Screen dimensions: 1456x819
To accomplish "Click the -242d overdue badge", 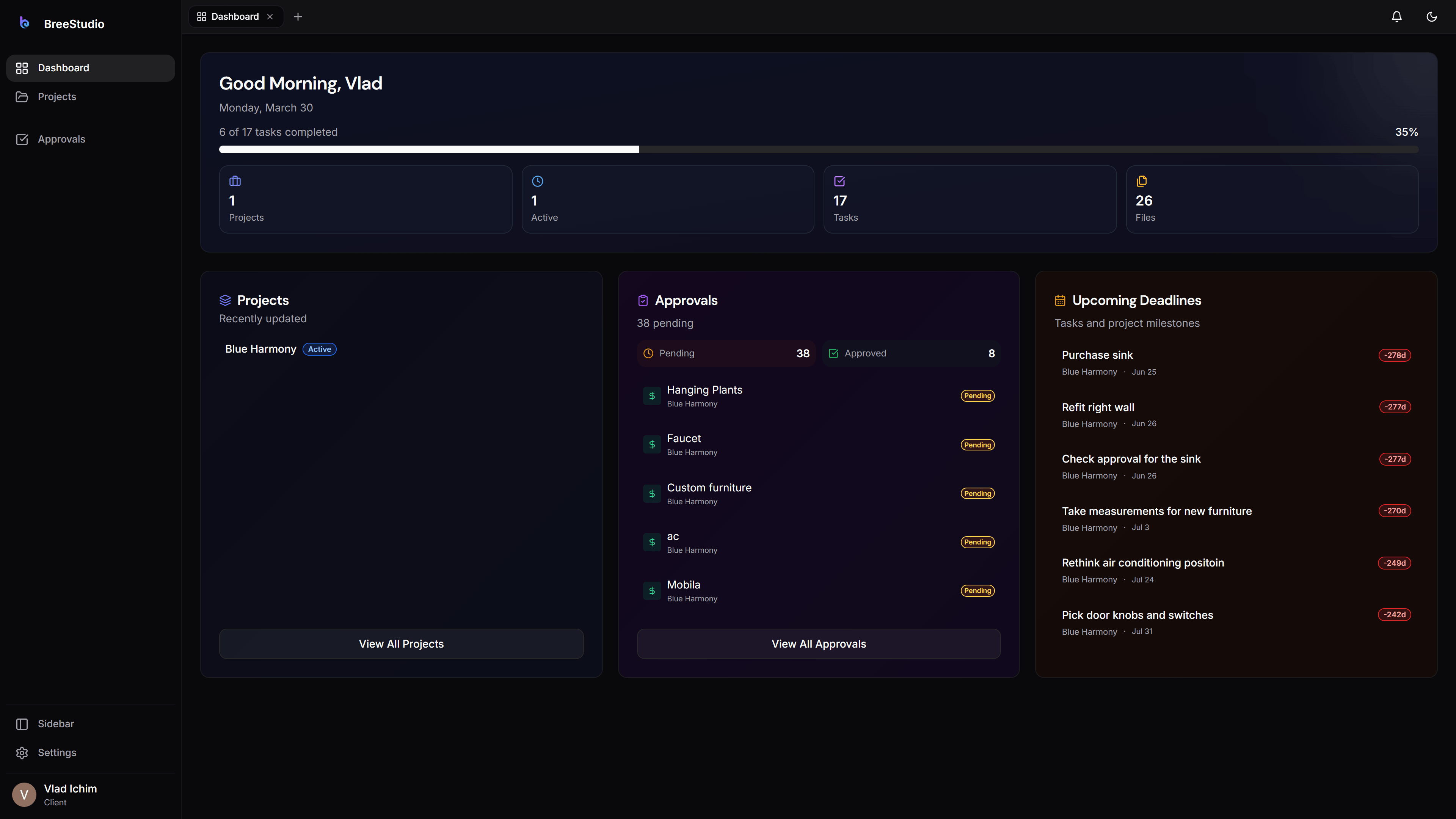I will (1395, 614).
